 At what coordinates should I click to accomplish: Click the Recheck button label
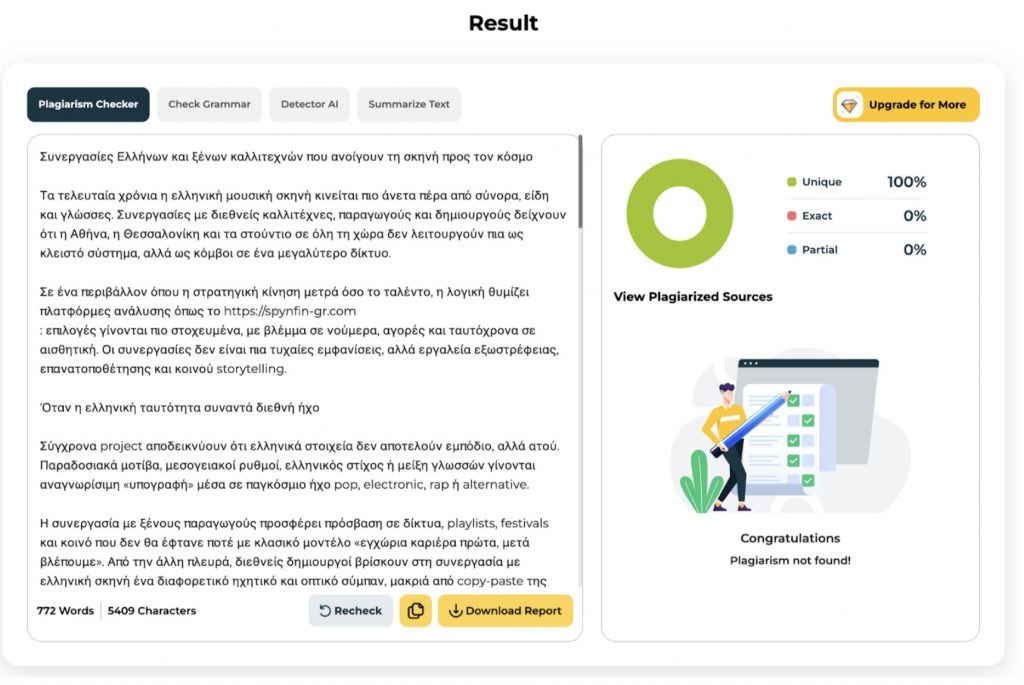click(x=358, y=611)
